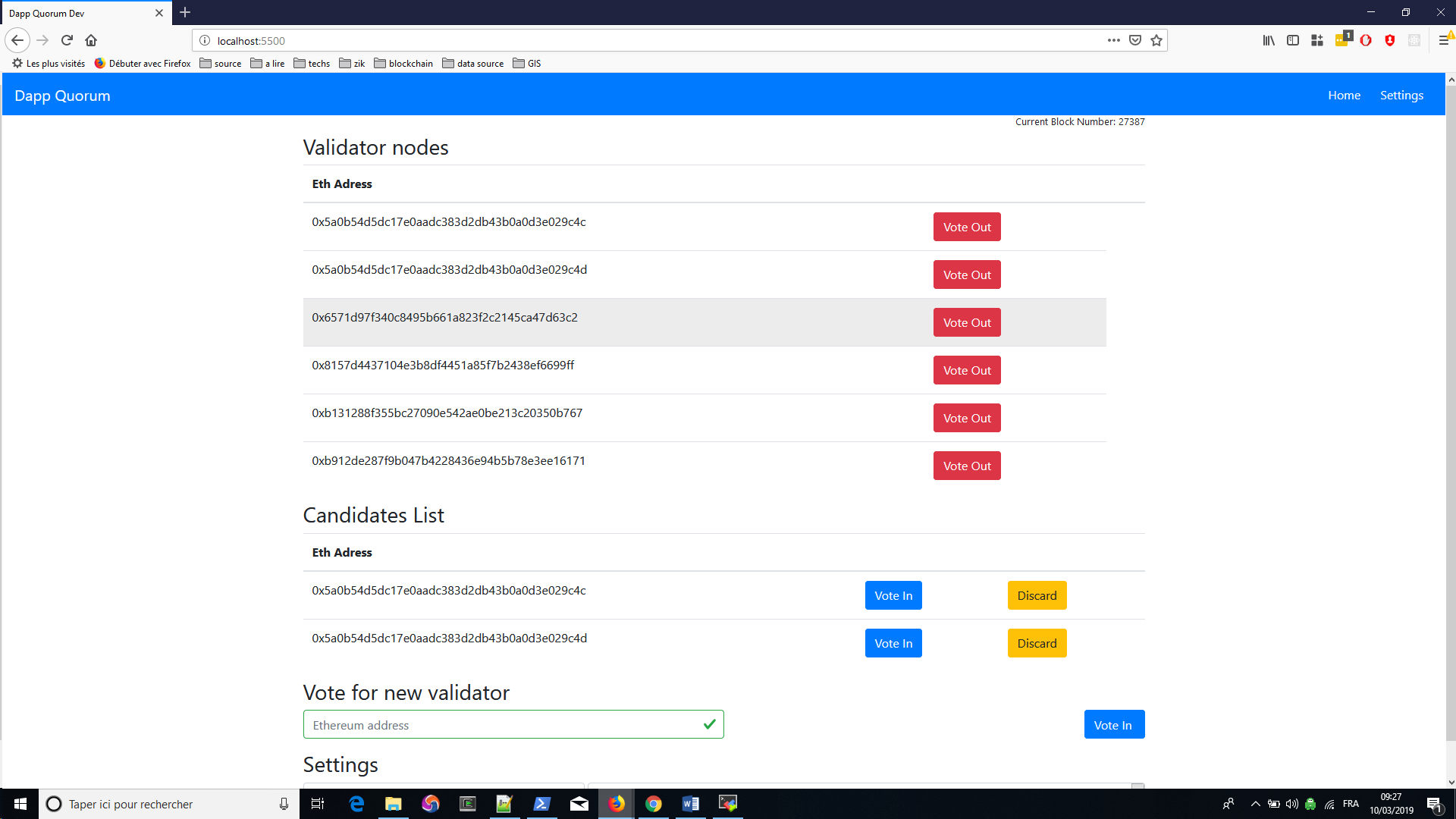Image resolution: width=1456 pixels, height=819 pixels.
Task: Vote in the first candidate ending 029c4c
Action: [893, 595]
